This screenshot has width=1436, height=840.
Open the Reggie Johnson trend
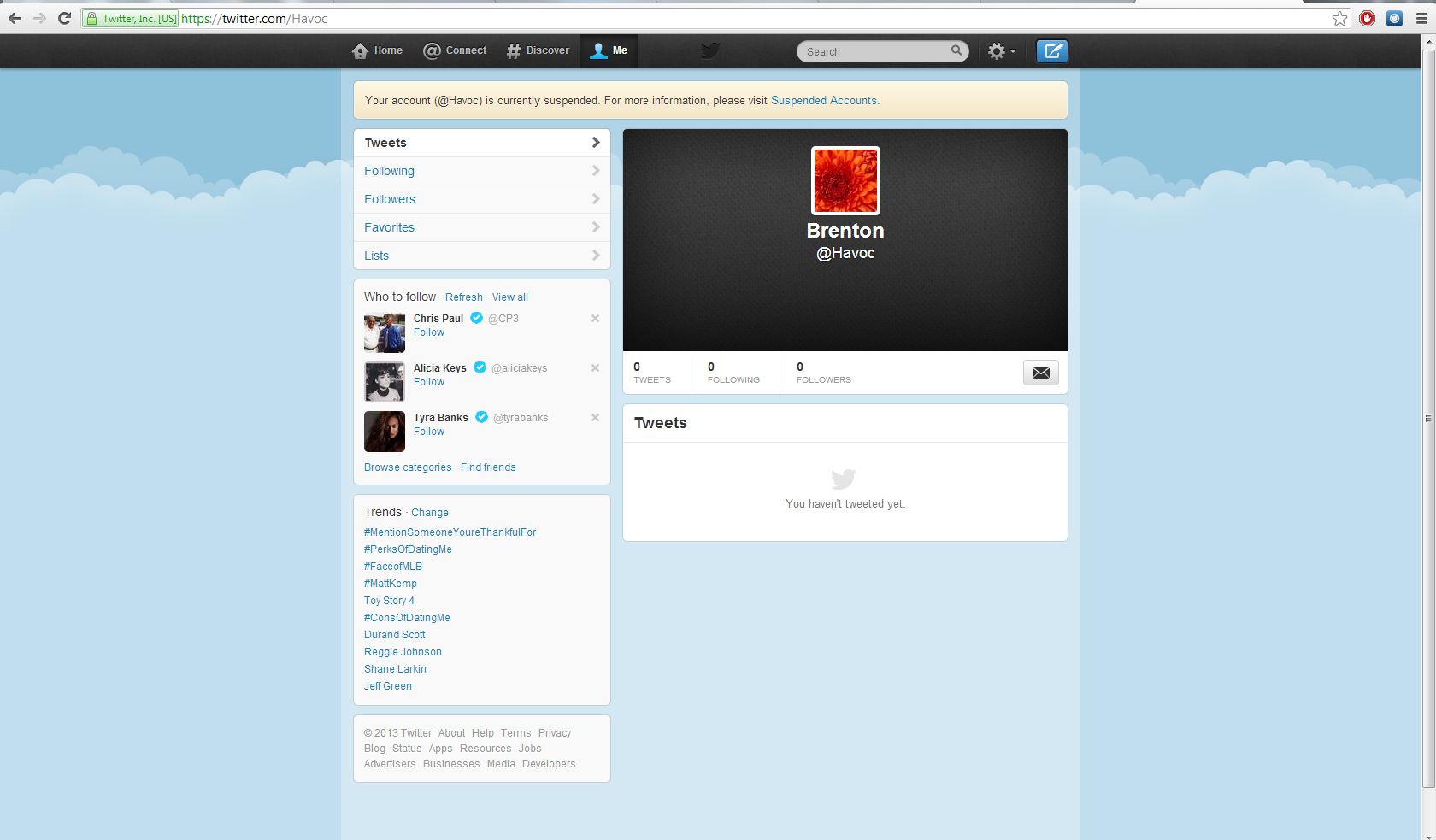403,652
